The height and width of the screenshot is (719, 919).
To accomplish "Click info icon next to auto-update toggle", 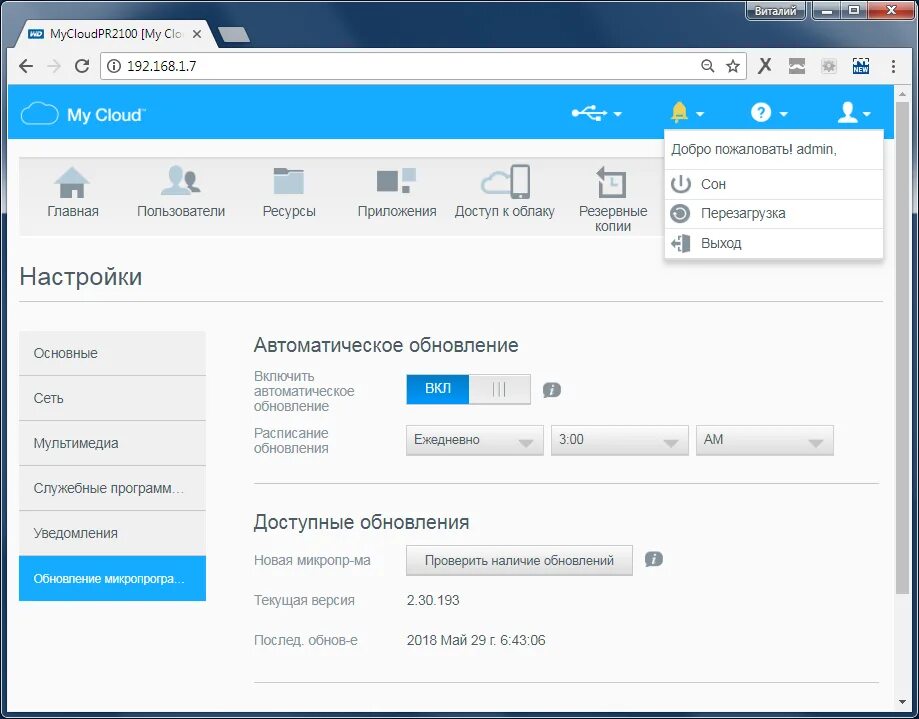I will tap(552, 390).
